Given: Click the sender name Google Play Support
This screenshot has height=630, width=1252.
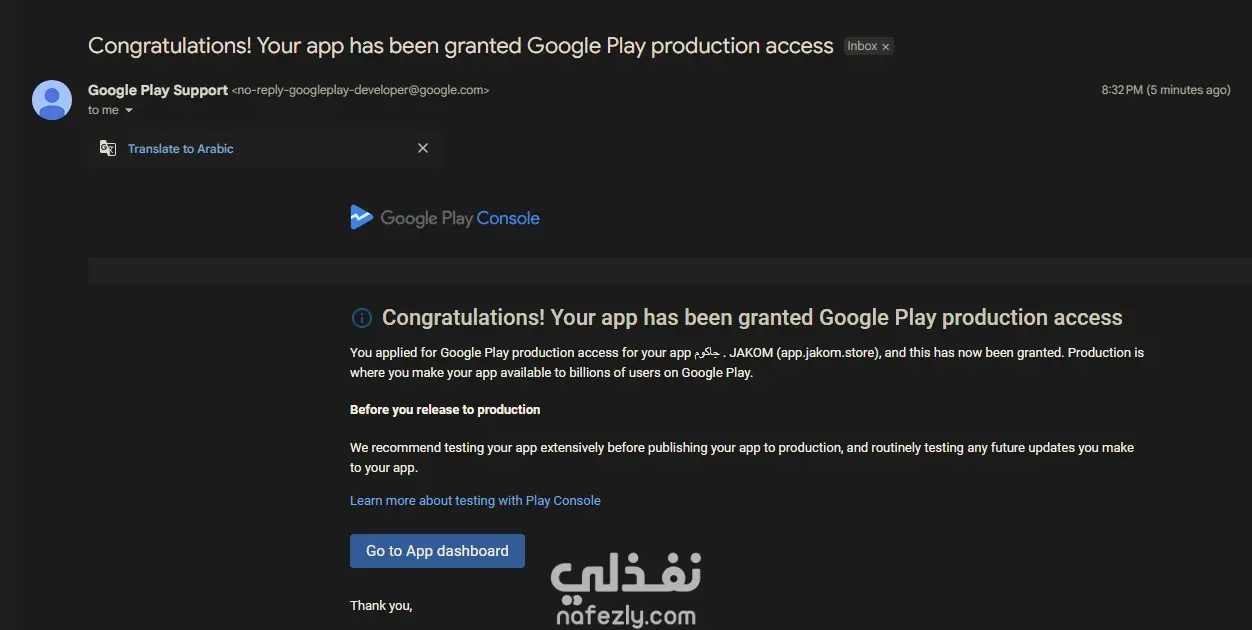Looking at the screenshot, I should point(158,90).
